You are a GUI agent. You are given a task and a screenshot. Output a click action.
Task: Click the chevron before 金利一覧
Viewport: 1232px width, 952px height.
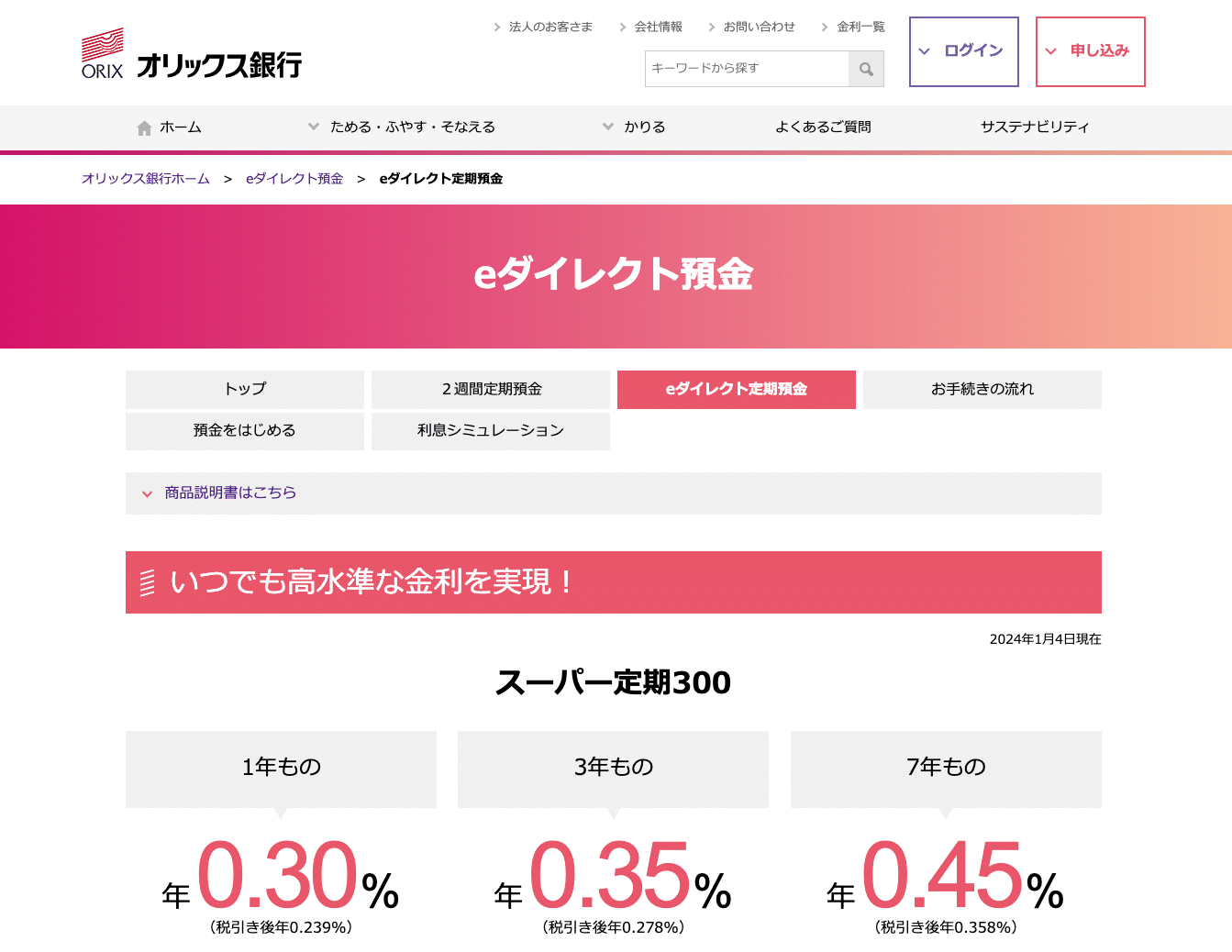tap(825, 28)
